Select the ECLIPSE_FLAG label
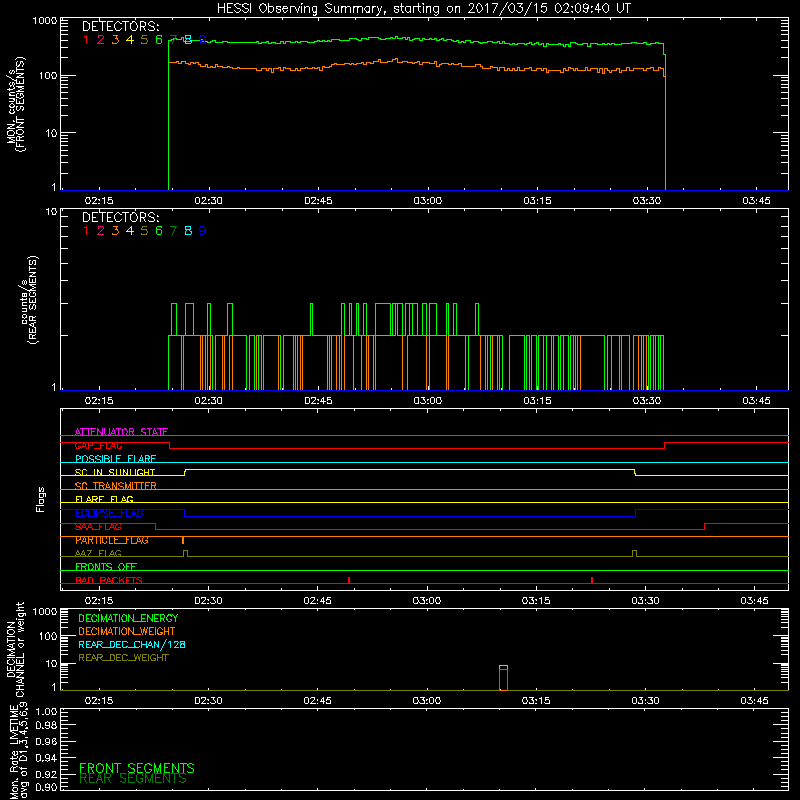 [109, 513]
